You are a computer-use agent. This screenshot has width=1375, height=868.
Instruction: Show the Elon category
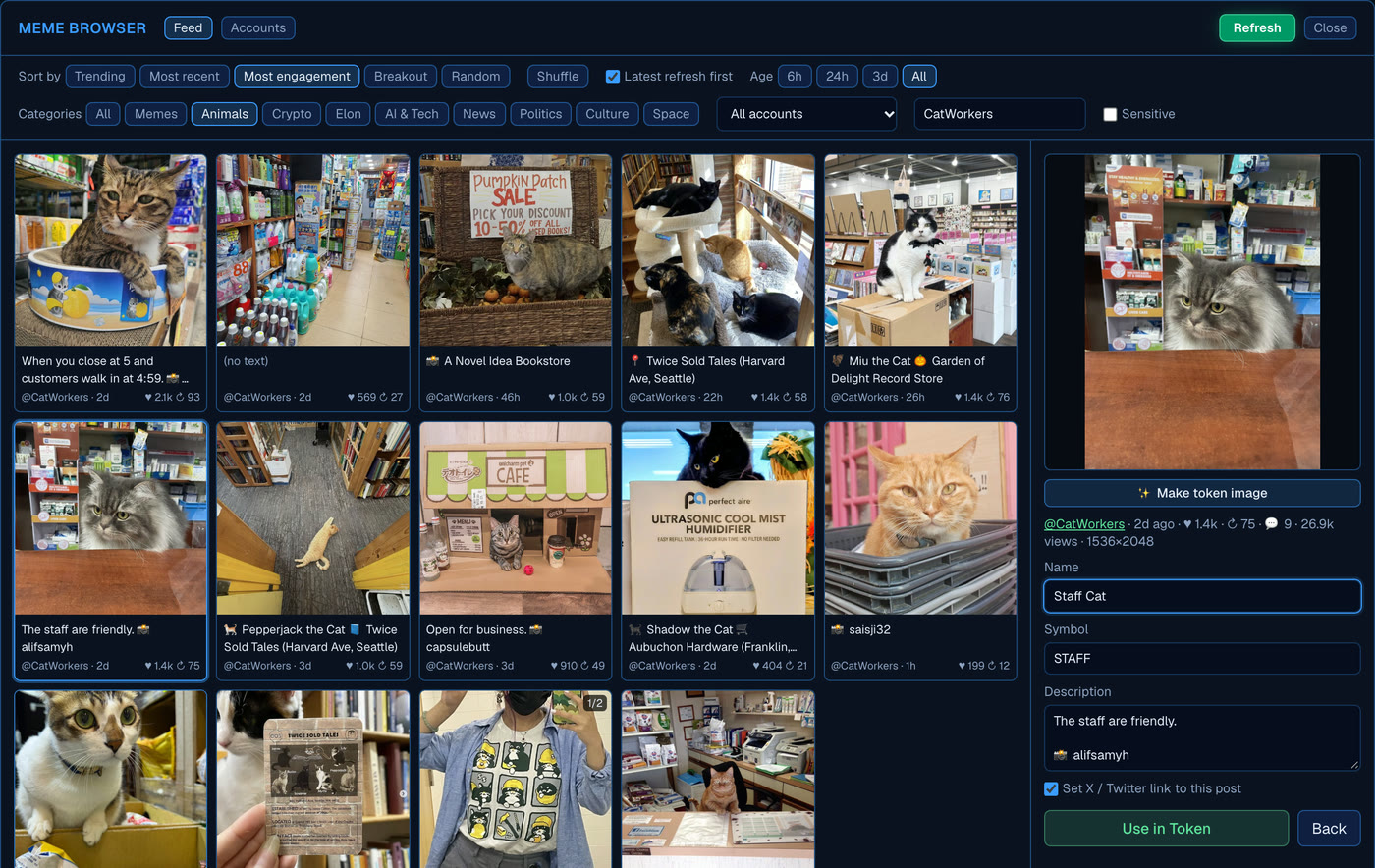coord(349,114)
